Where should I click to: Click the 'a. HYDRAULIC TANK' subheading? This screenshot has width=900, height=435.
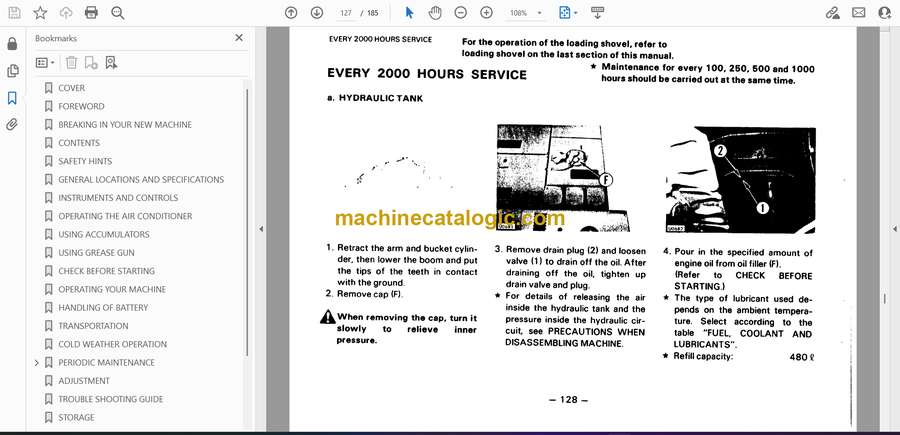(375, 99)
